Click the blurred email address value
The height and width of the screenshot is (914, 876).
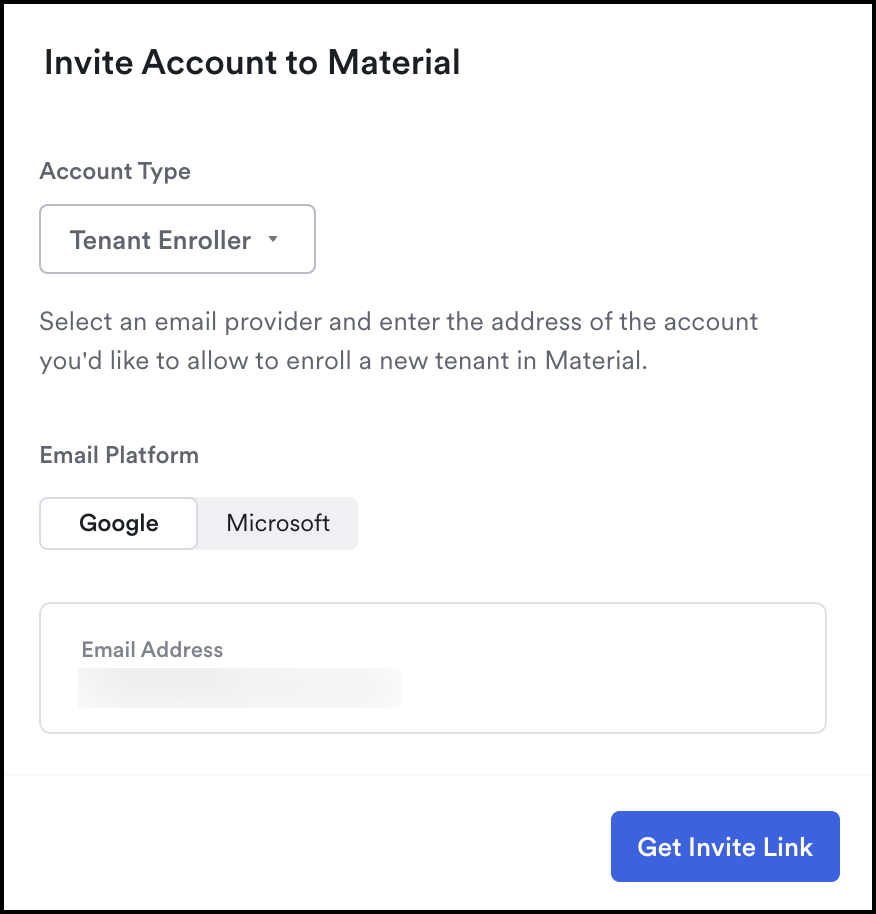[240, 688]
